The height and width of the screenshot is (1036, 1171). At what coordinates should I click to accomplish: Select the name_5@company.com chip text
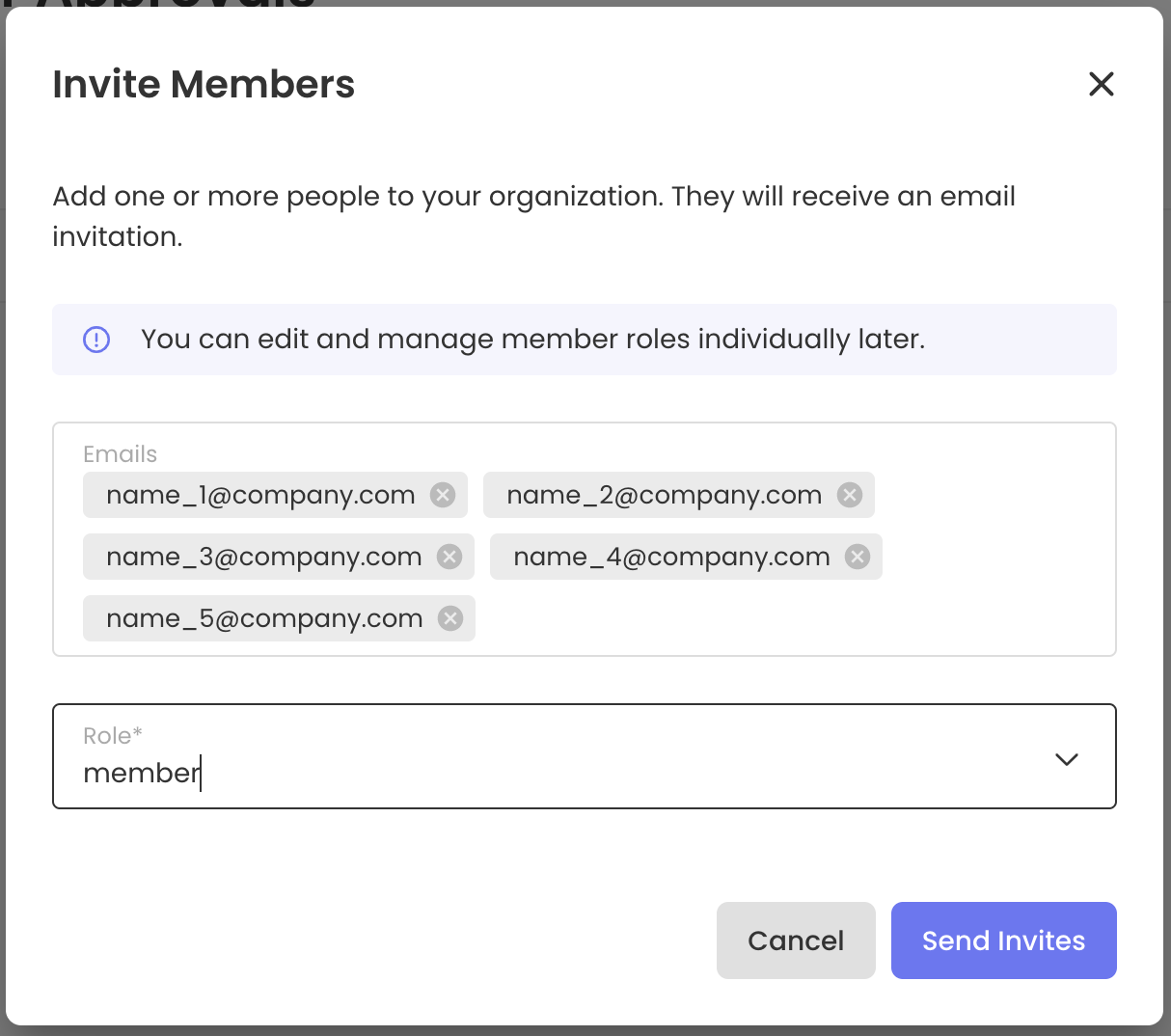click(264, 618)
